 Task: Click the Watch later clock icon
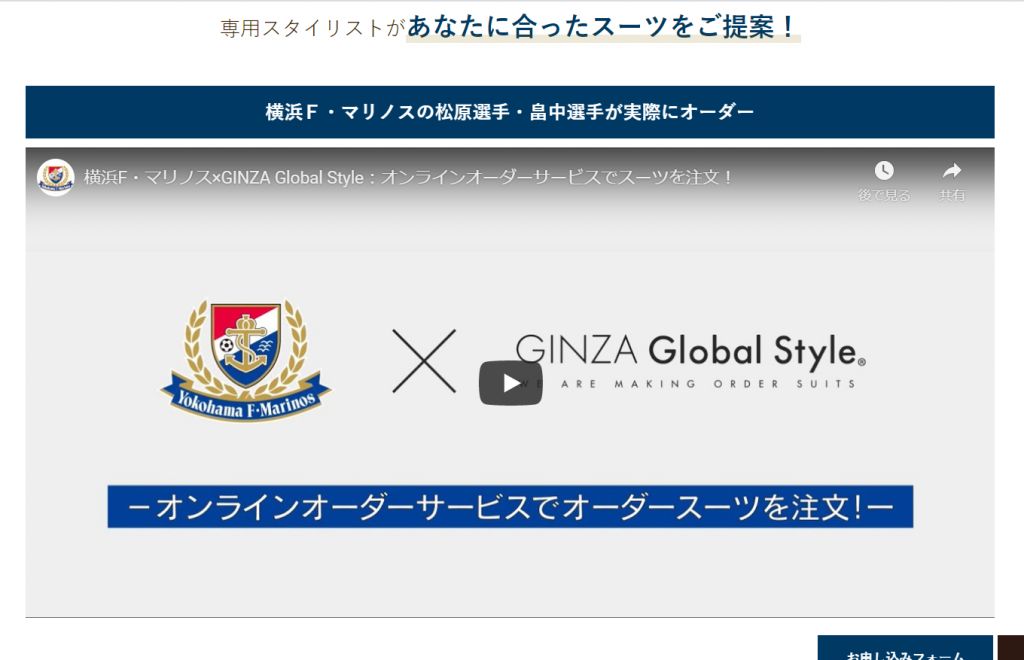tap(884, 171)
